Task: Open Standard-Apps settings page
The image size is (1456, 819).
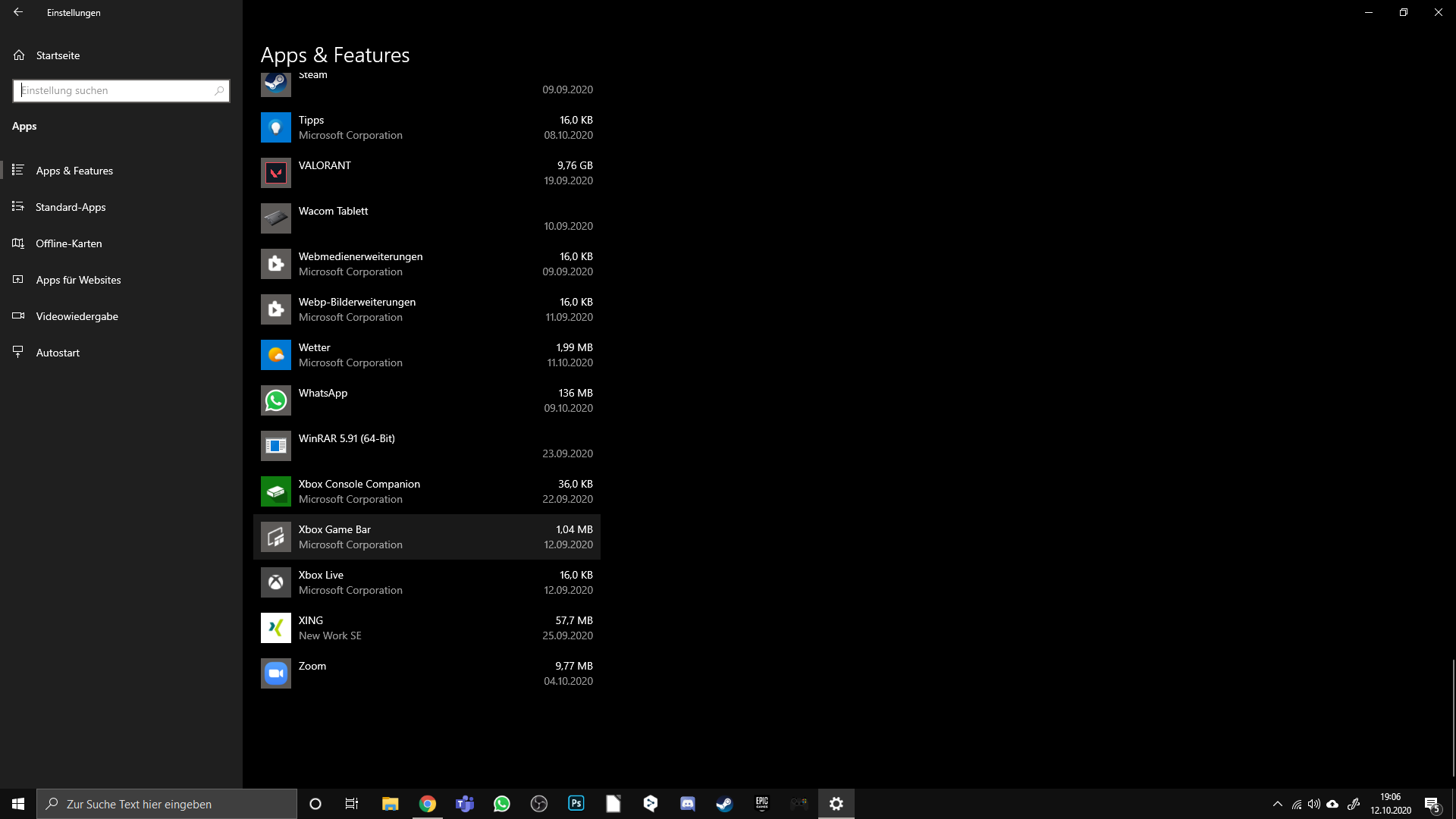Action: [x=71, y=207]
